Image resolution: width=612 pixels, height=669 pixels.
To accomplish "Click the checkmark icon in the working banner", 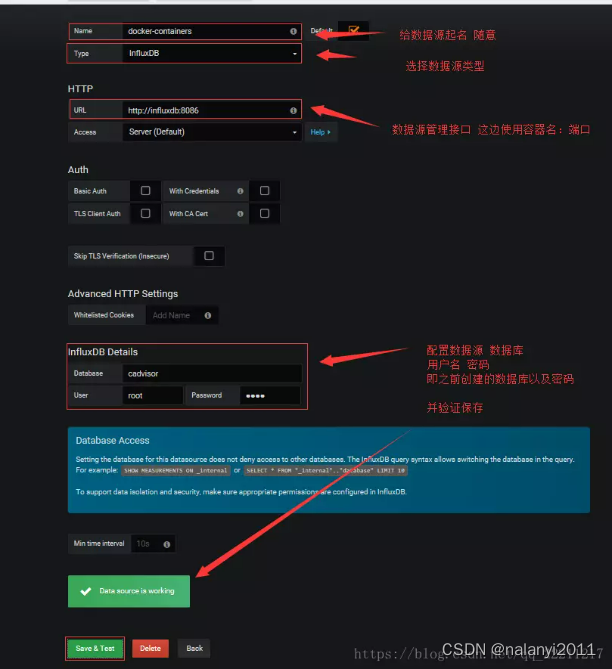I will [x=86, y=591].
